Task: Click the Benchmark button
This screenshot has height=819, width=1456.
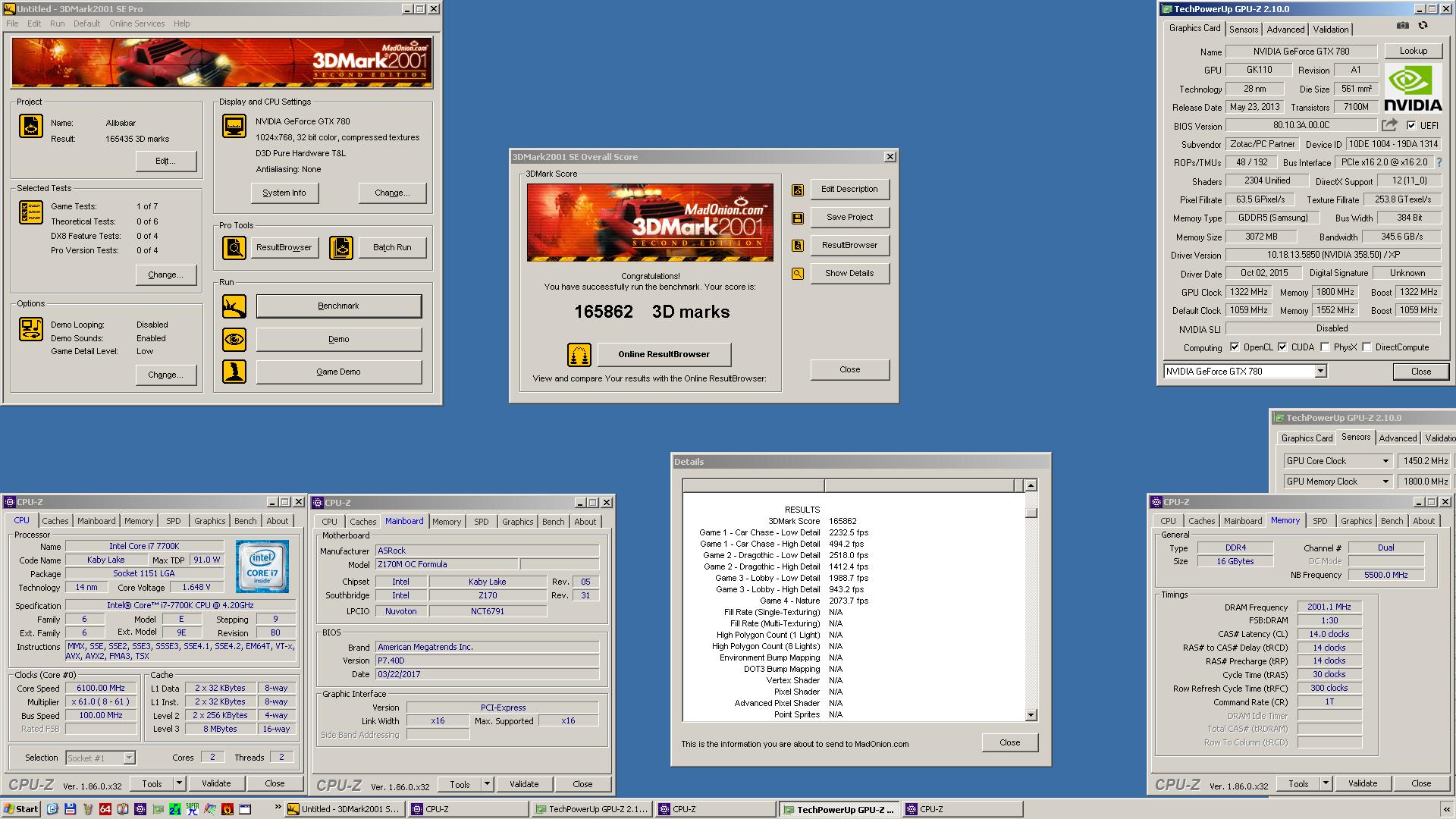Action: coord(339,306)
